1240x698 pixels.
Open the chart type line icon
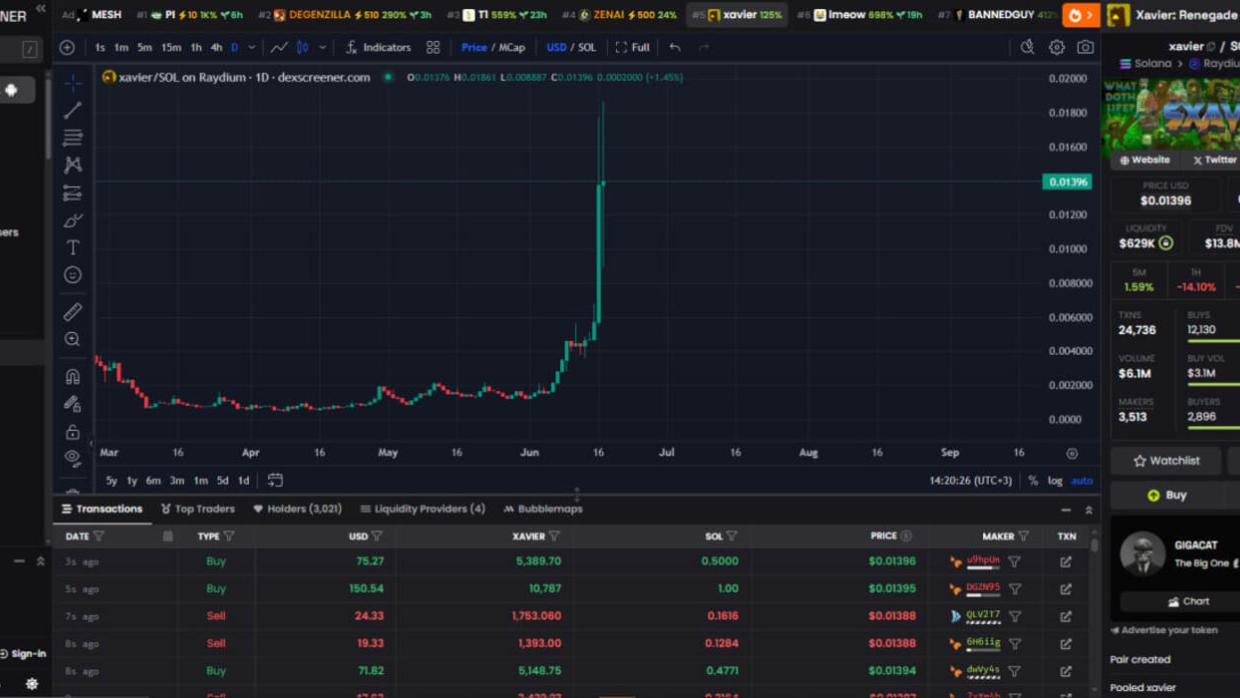pyautogui.click(x=279, y=47)
